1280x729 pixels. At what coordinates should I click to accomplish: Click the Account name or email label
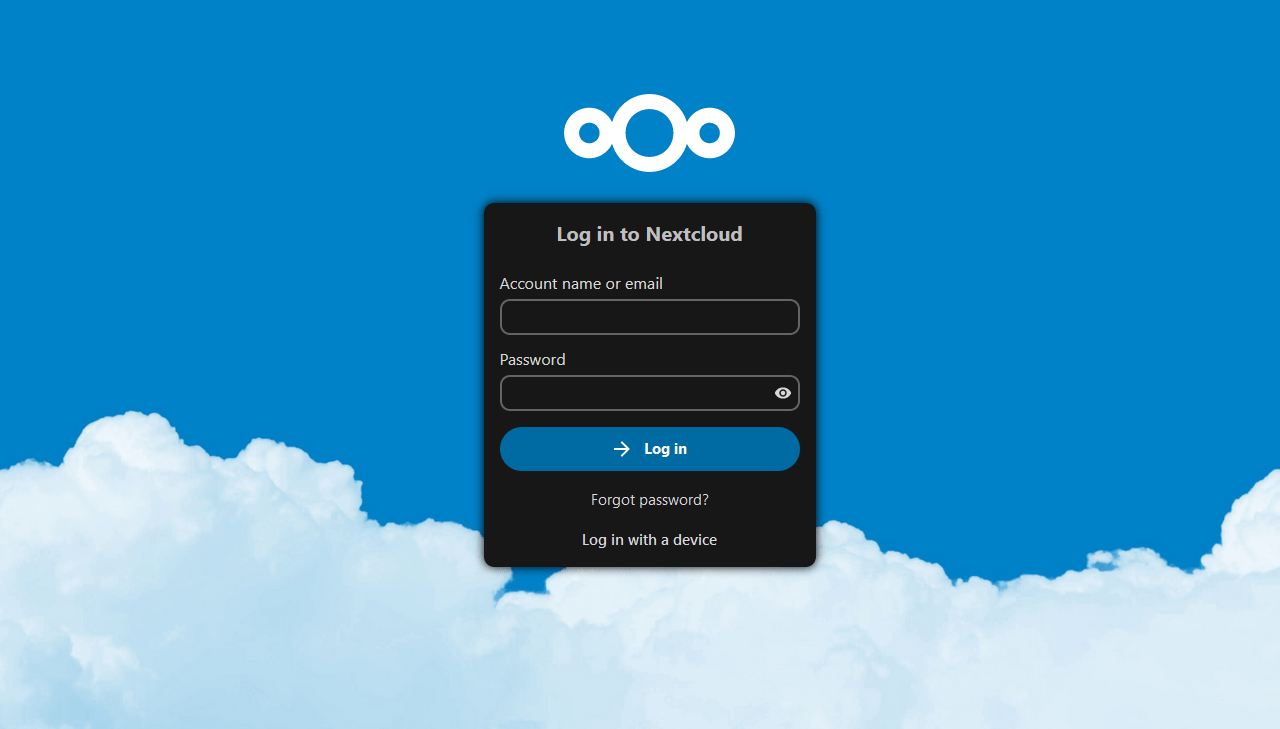click(580, 283)
